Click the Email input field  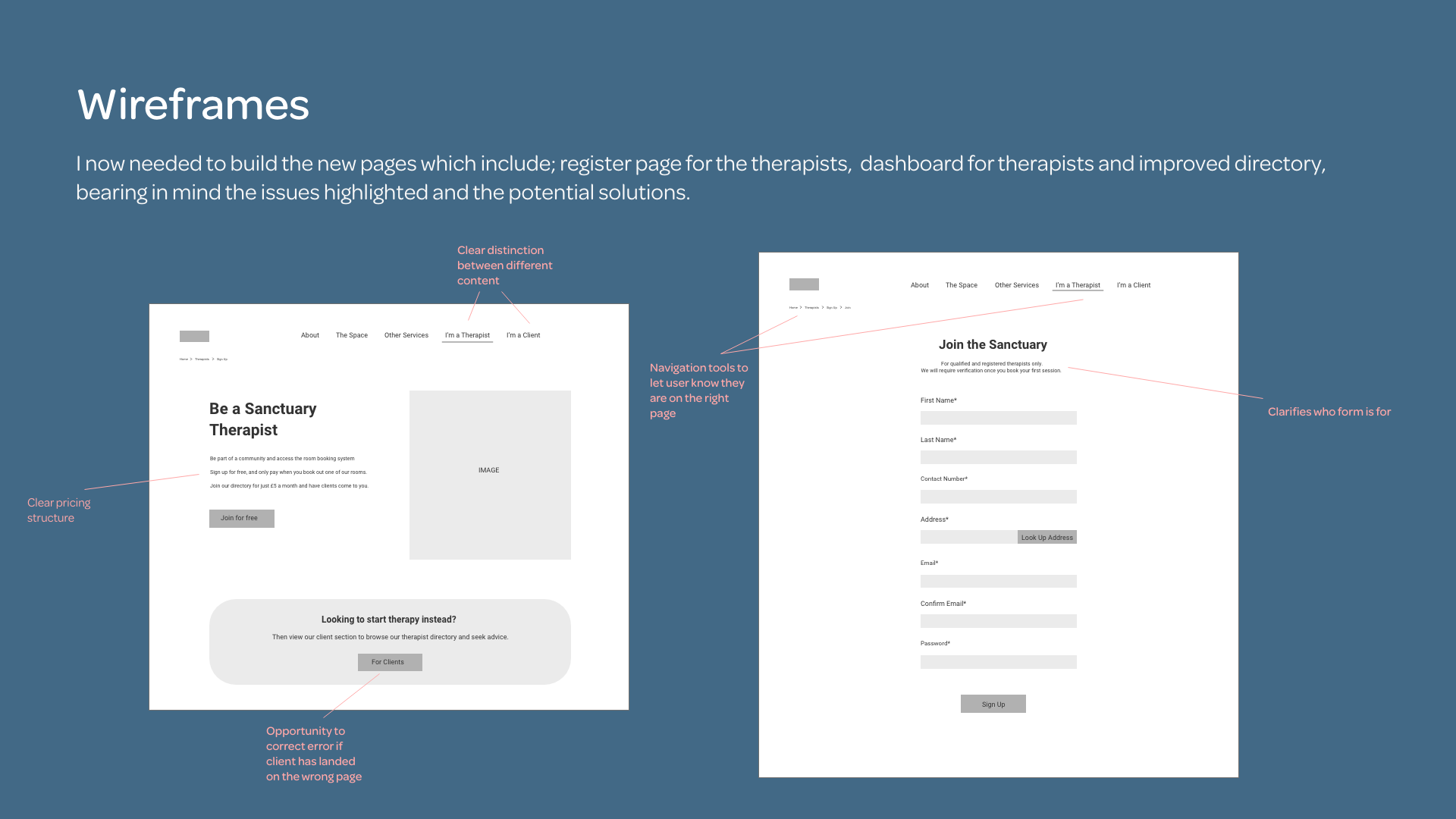pos(998,581)
